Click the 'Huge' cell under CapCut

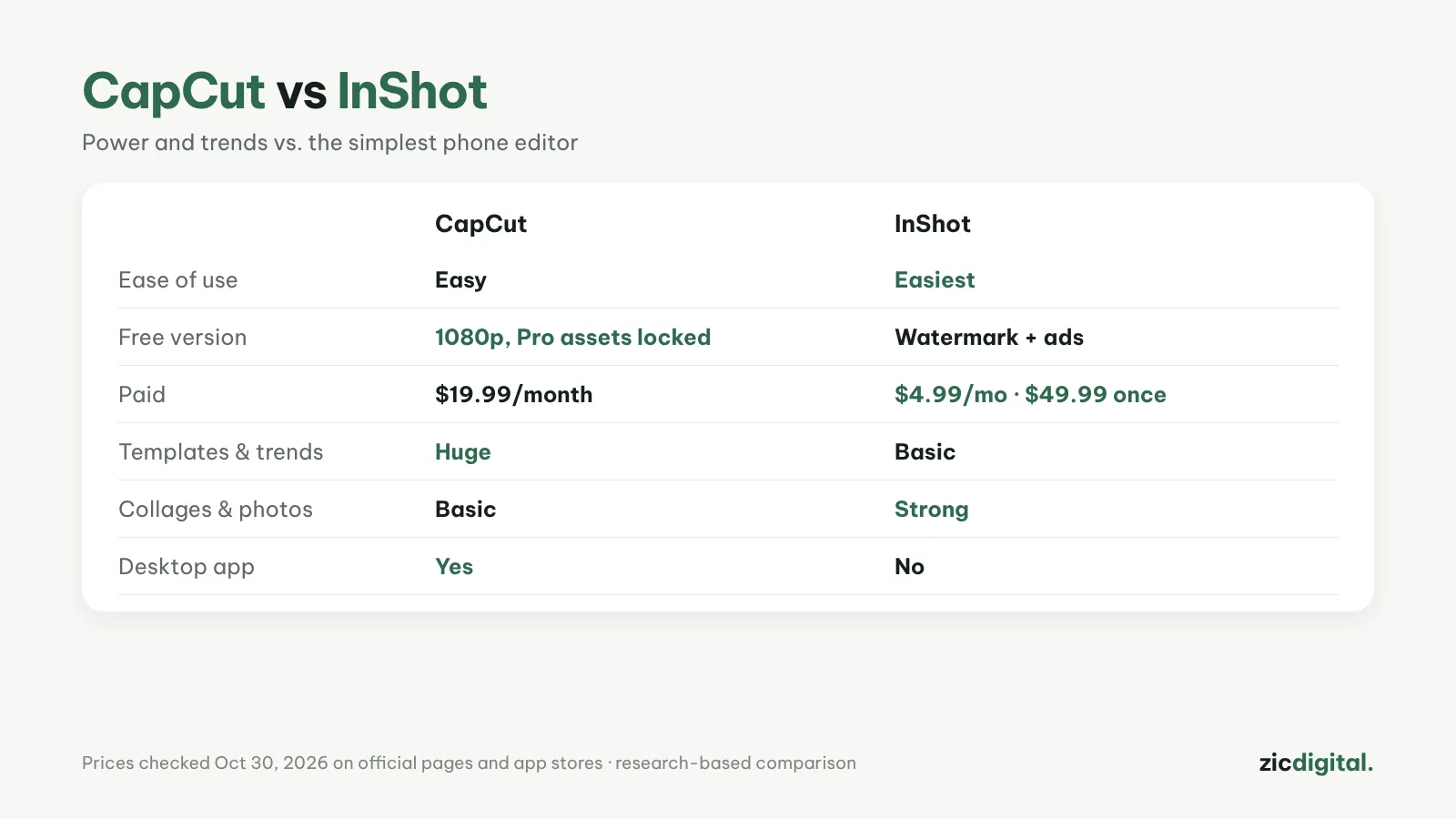(463, 453)
